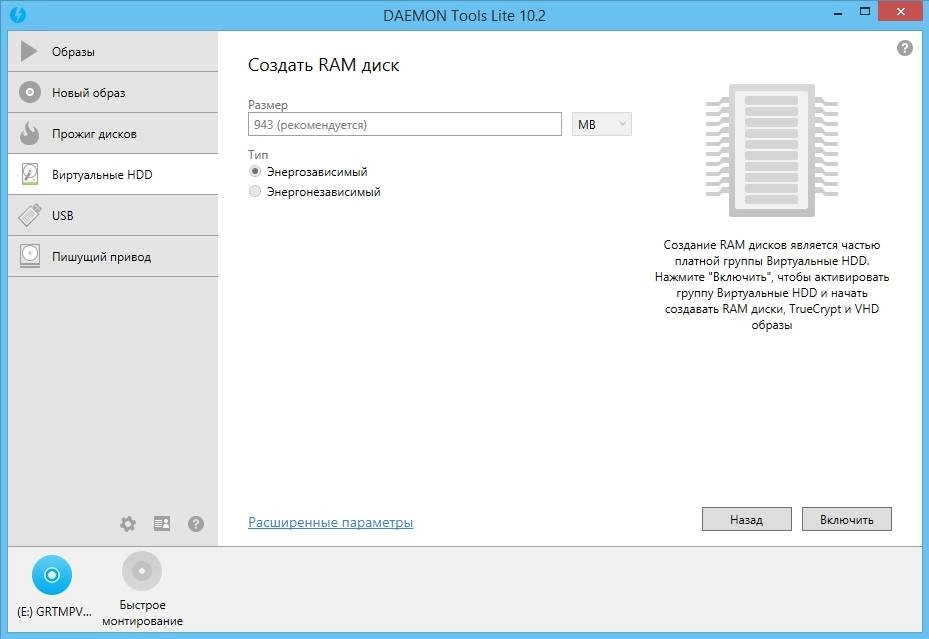Open Расширенные параметры link
Screen dimensions: 929x639
[x=331, y=522]
